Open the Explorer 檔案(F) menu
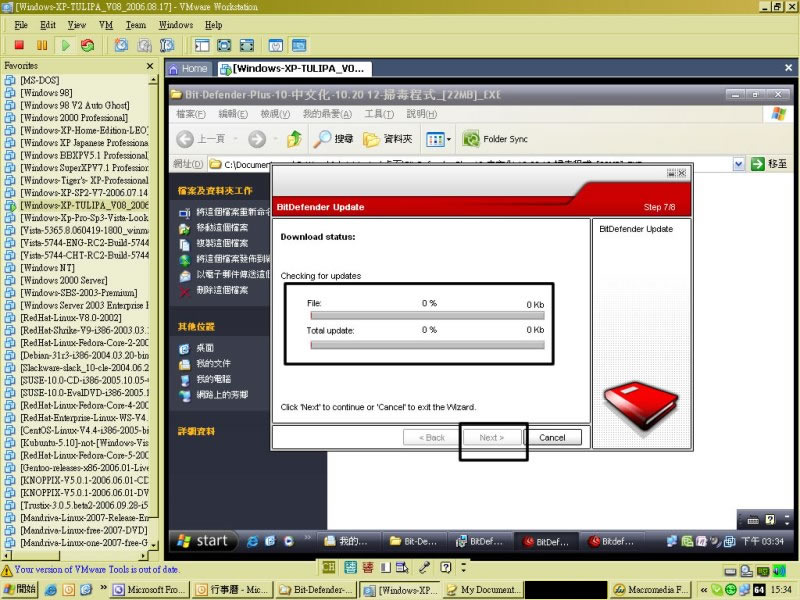Viewport: 800px width, 600px height. tap(191, 114)
